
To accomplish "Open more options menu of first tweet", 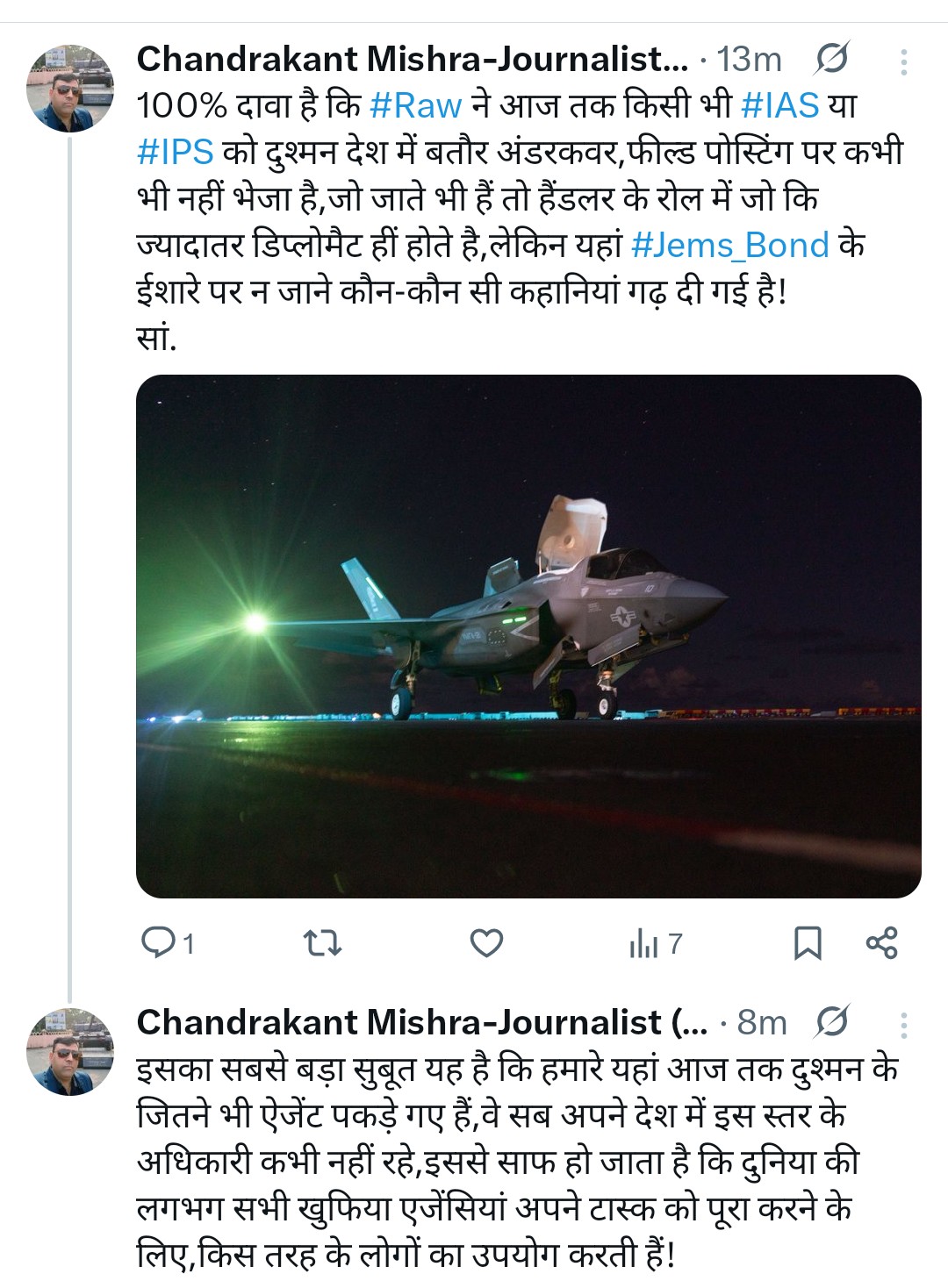I will point(903,61).
